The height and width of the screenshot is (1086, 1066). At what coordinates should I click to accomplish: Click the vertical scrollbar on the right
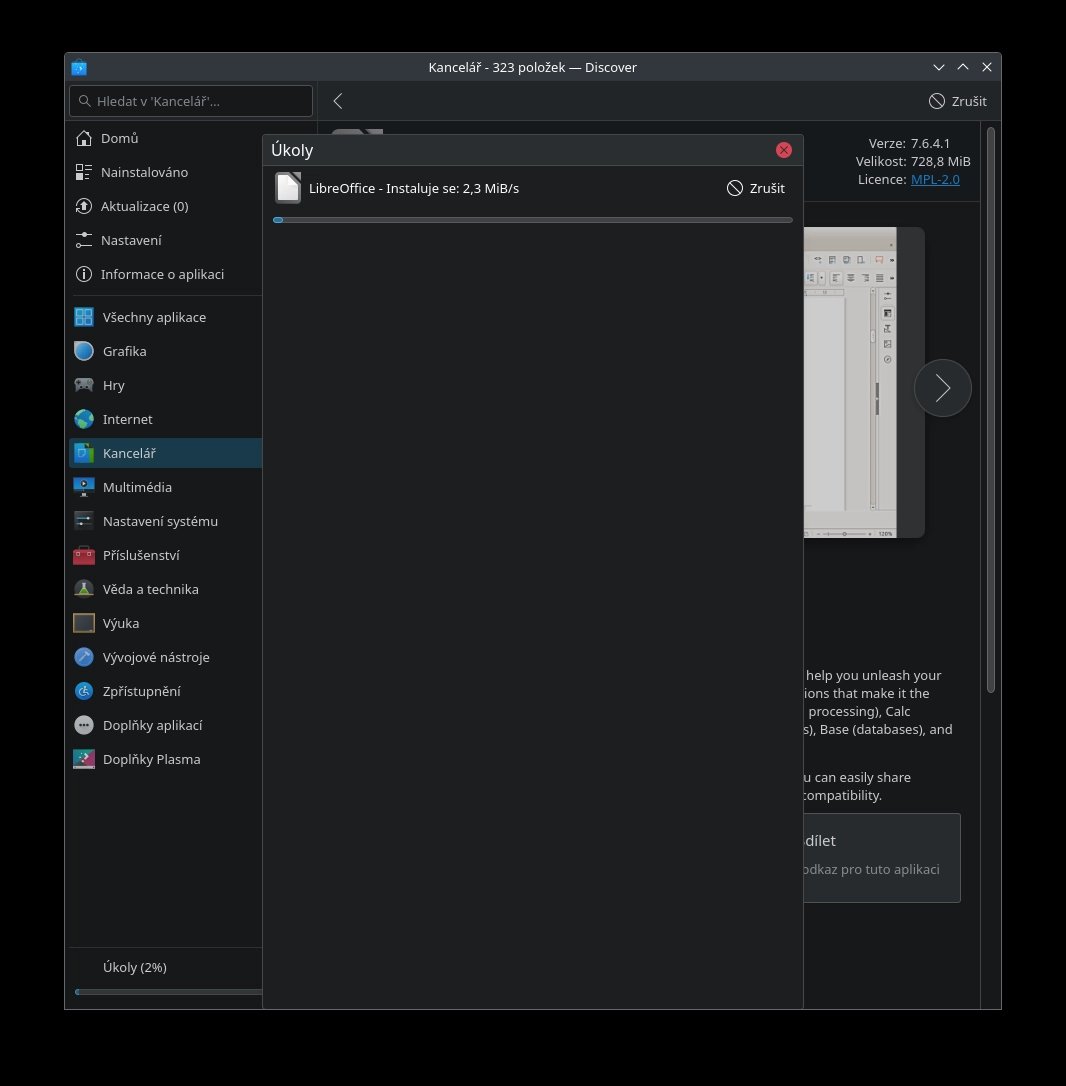click(991, 409)
